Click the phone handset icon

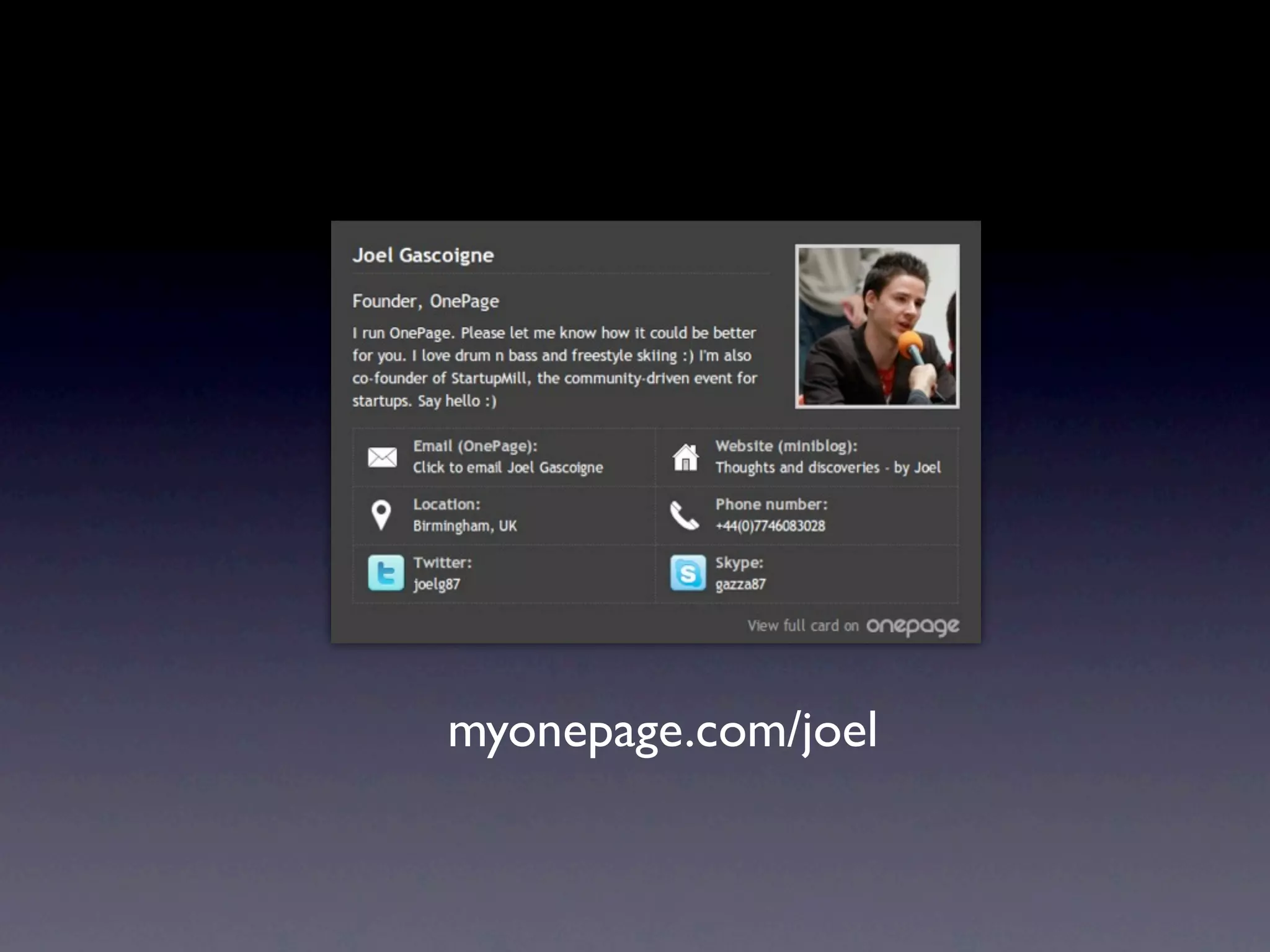(684, 516)
